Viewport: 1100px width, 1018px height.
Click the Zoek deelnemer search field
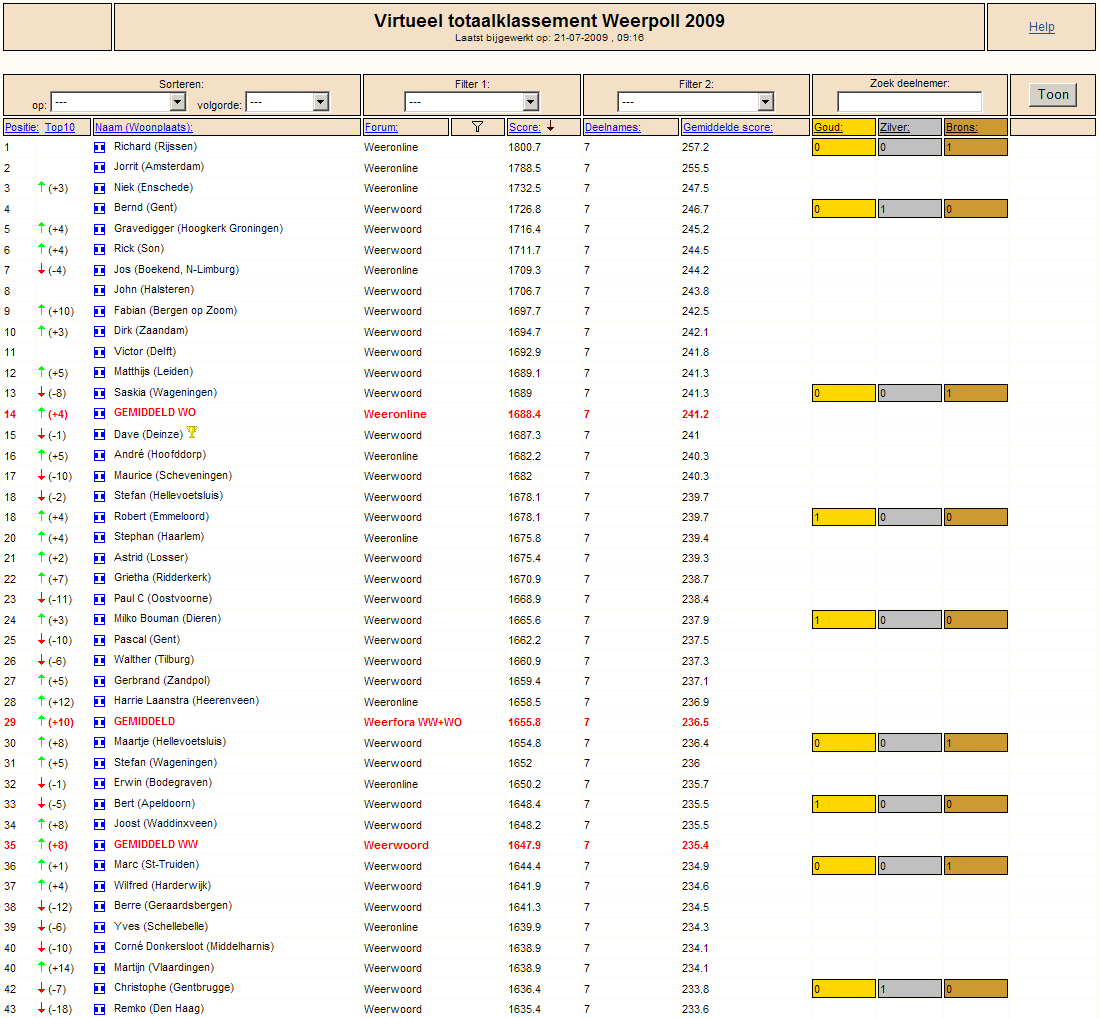pyautogui.click(x=909, y=102)
